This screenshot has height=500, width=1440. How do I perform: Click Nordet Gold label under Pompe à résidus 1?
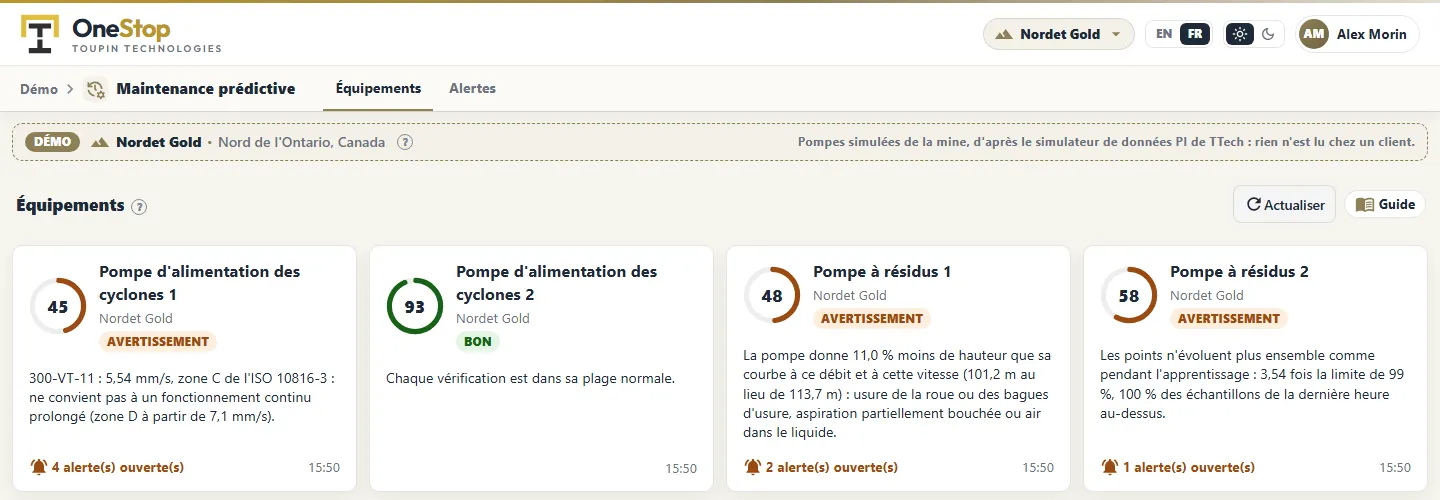pos(850,295)
